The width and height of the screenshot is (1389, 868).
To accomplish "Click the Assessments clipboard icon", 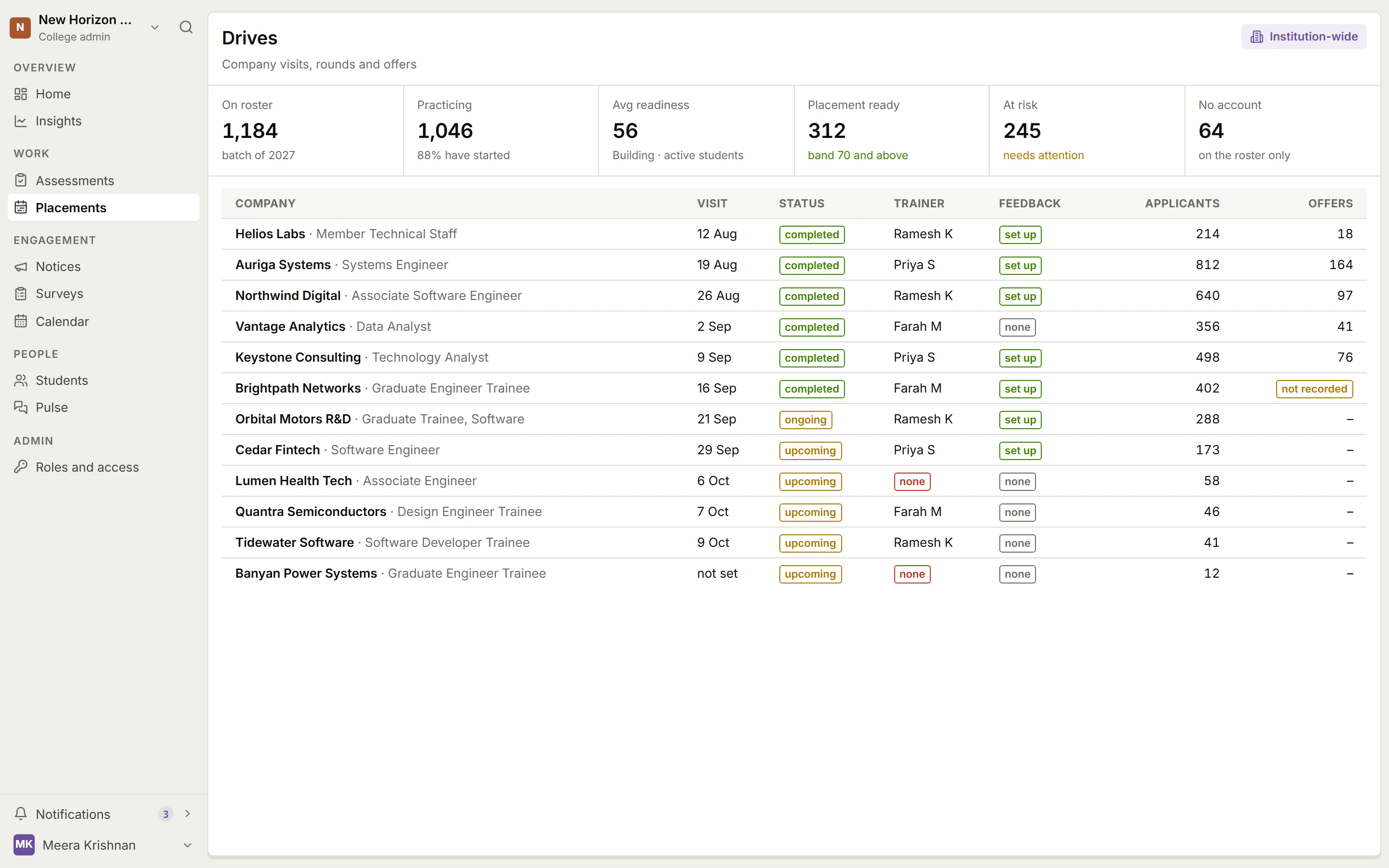I will pos(21,180).
